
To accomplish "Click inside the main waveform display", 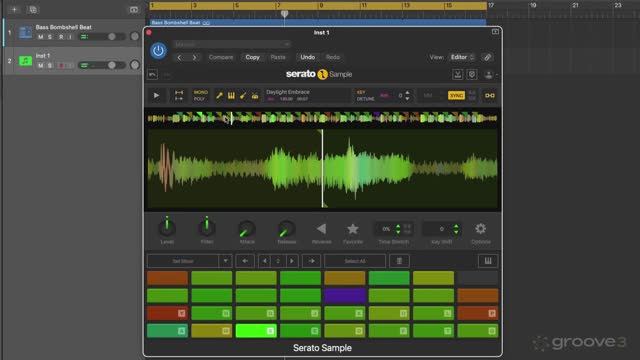I will 322,169.
